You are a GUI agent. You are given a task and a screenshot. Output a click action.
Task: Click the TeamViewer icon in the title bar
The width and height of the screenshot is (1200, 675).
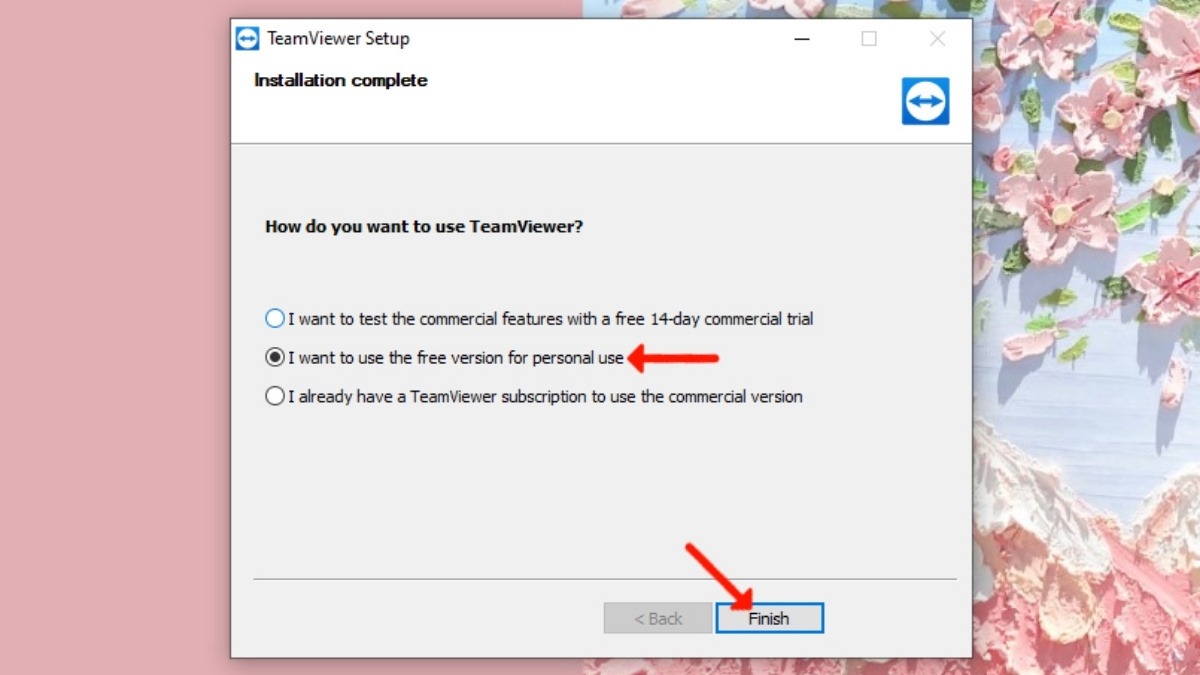[247, 39]
